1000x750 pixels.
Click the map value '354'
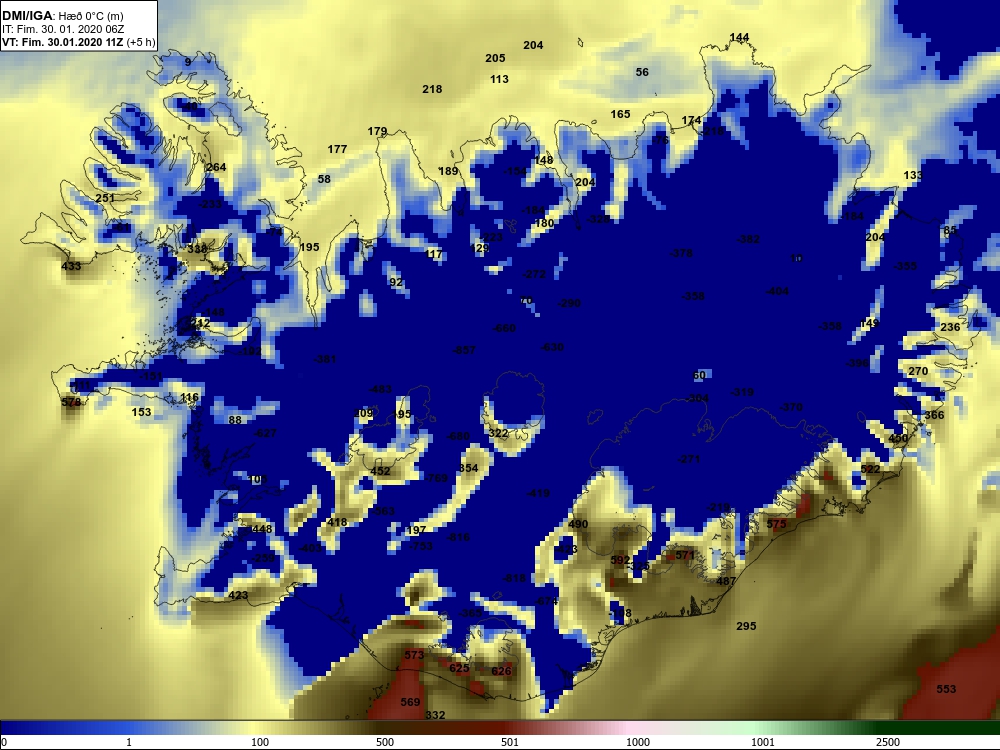point(468,468)
